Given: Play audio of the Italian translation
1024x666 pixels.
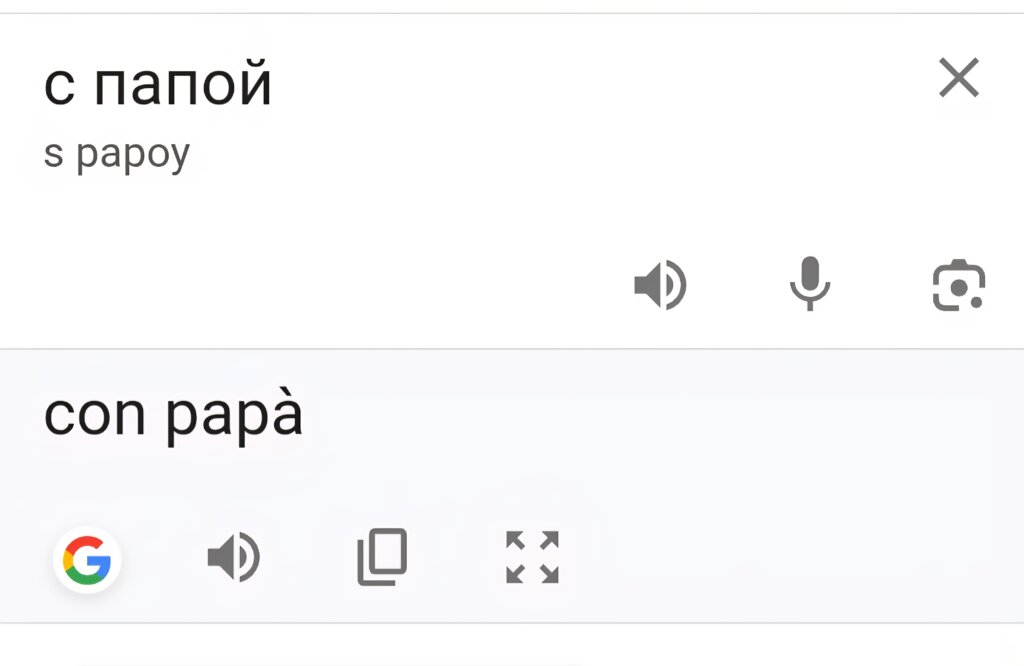Looking at the screenshot, I should pyautogui.click(x=233, y=557).
